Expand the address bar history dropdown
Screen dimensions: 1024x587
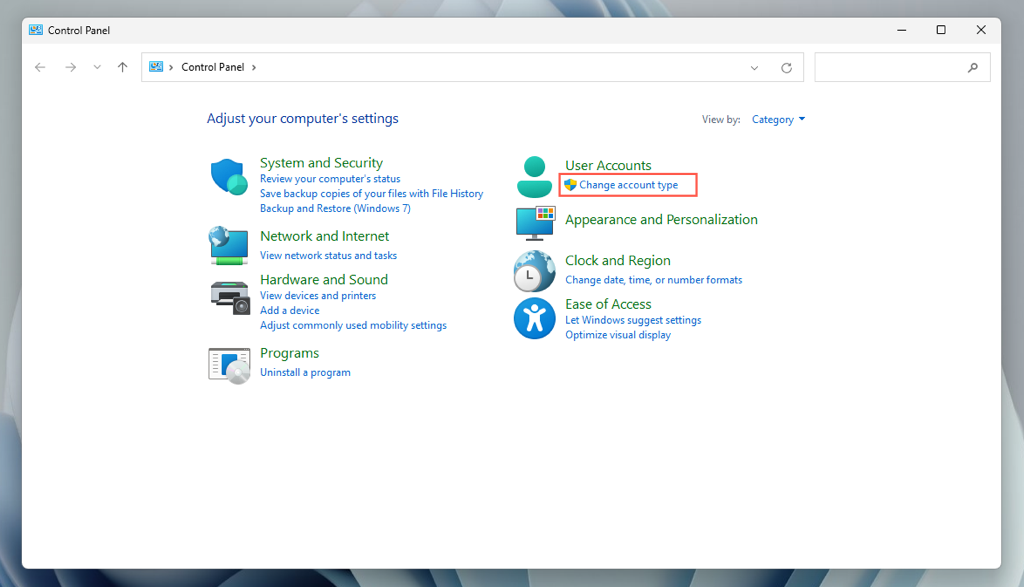click(x=754, y=68)
